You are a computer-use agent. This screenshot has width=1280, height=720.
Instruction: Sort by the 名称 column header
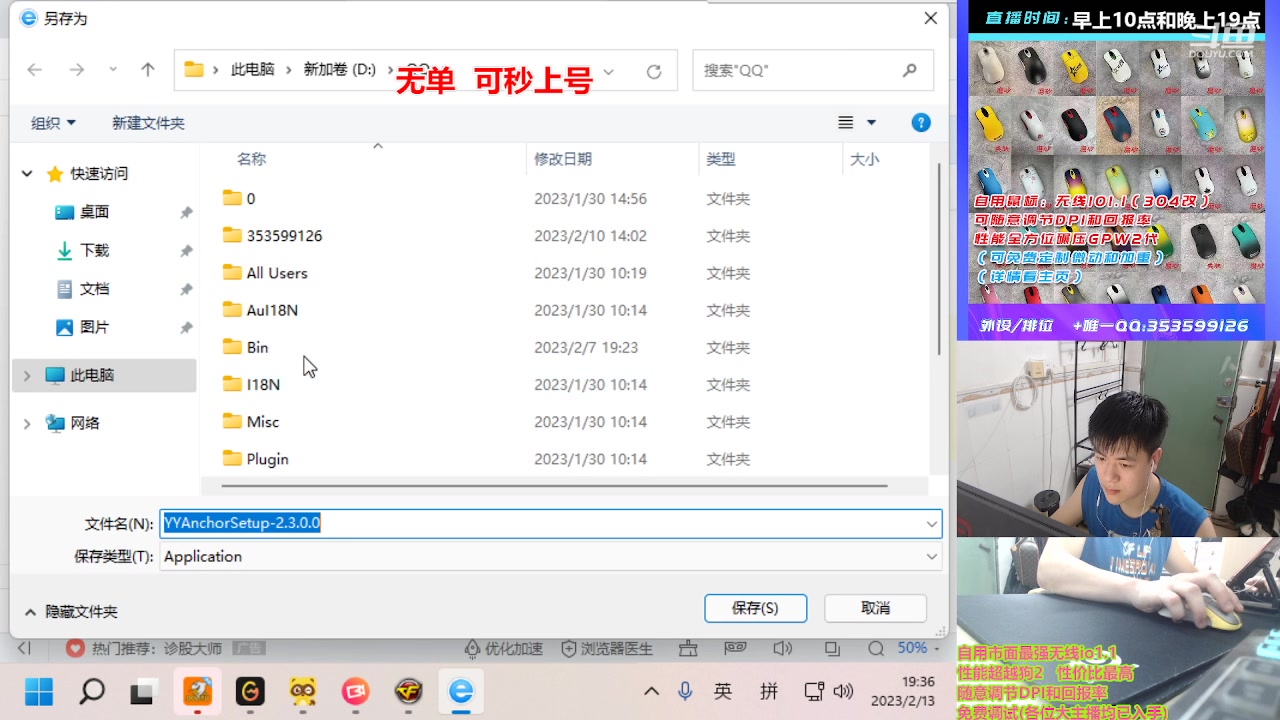tap(251, 159)
